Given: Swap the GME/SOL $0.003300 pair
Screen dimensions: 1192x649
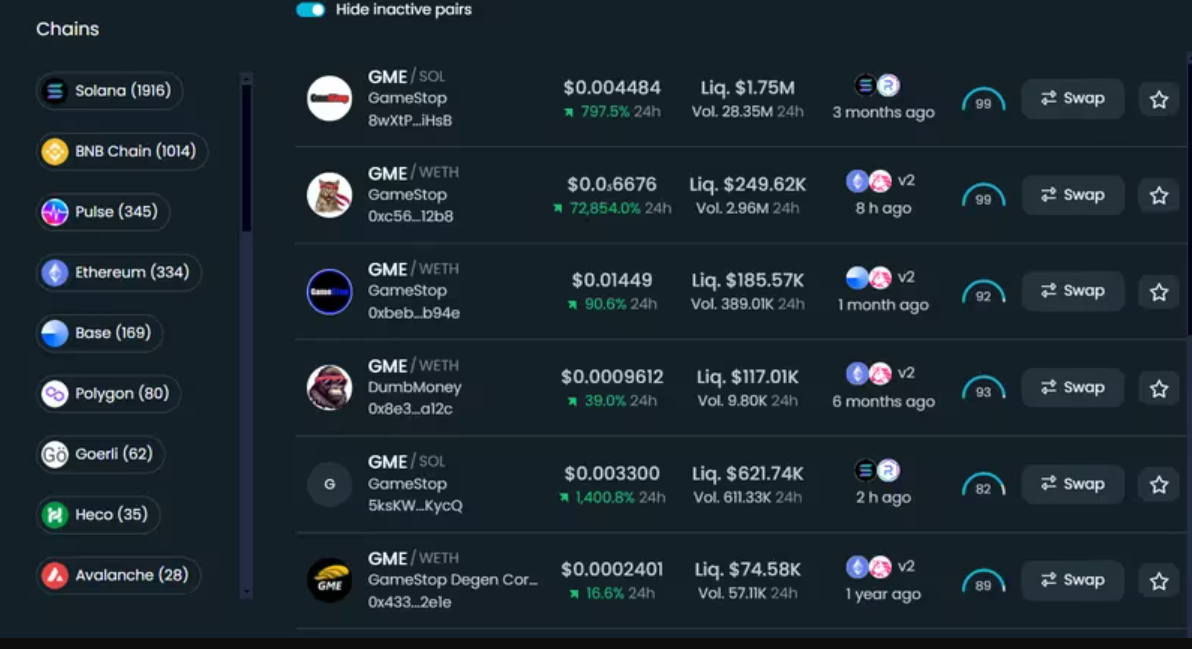Looking at the screenshot, I should pos(1072,484).
